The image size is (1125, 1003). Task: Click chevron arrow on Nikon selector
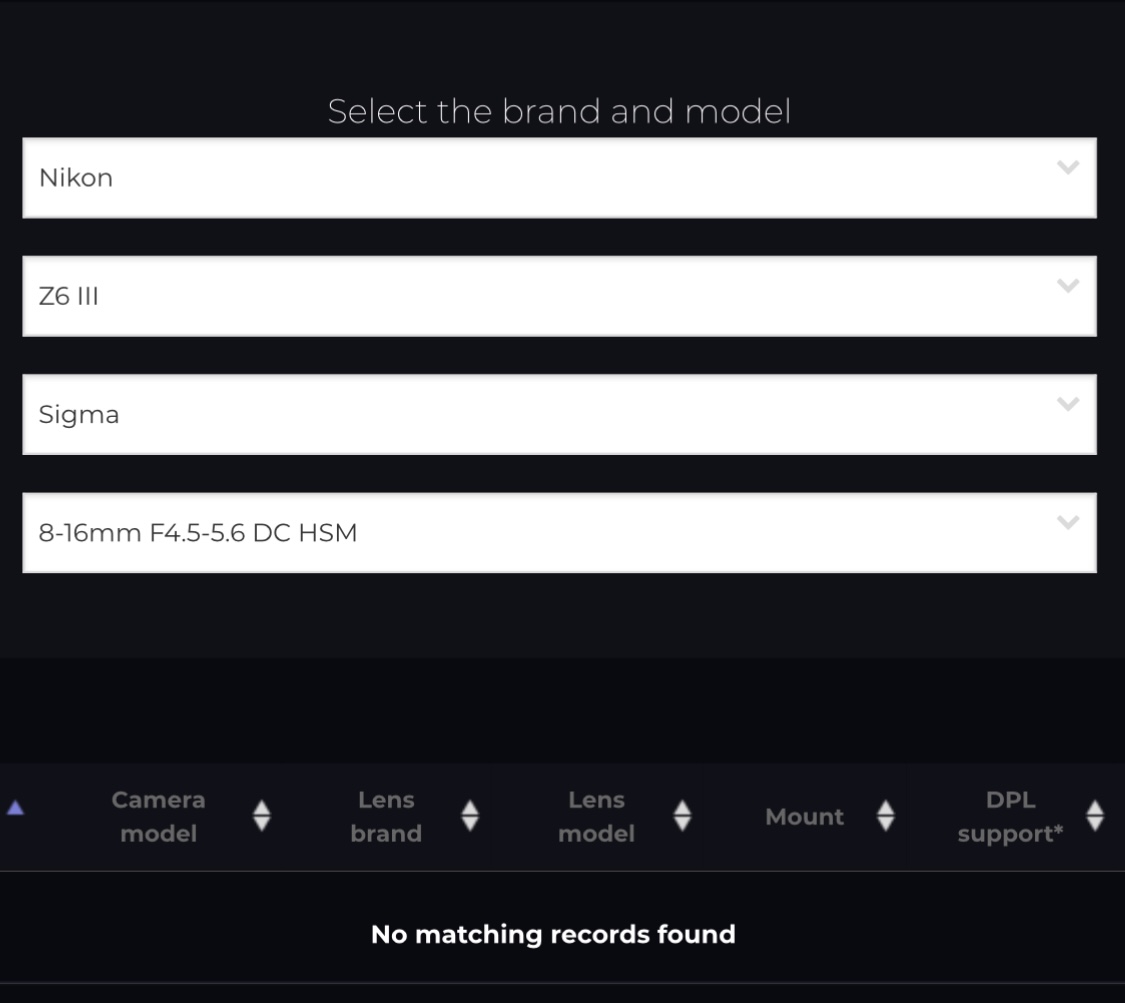click(x=1068, y=167)
